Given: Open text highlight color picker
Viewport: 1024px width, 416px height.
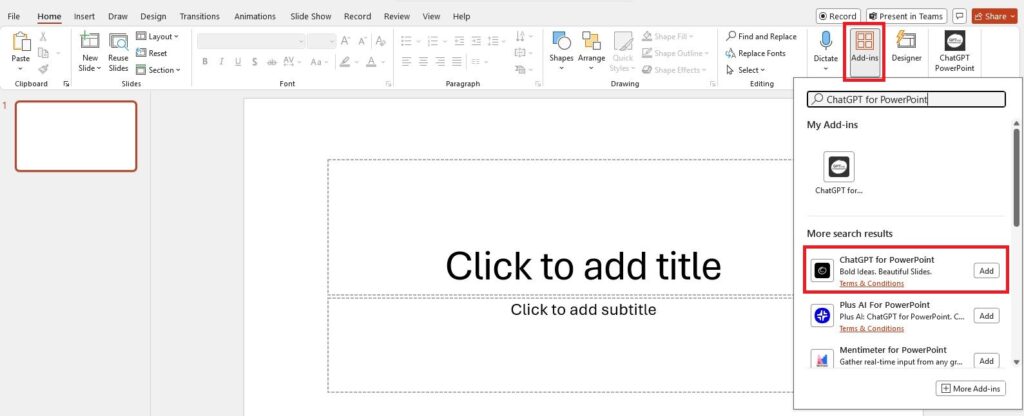Looking at the screenshot, I should click(x=347, y=62).
